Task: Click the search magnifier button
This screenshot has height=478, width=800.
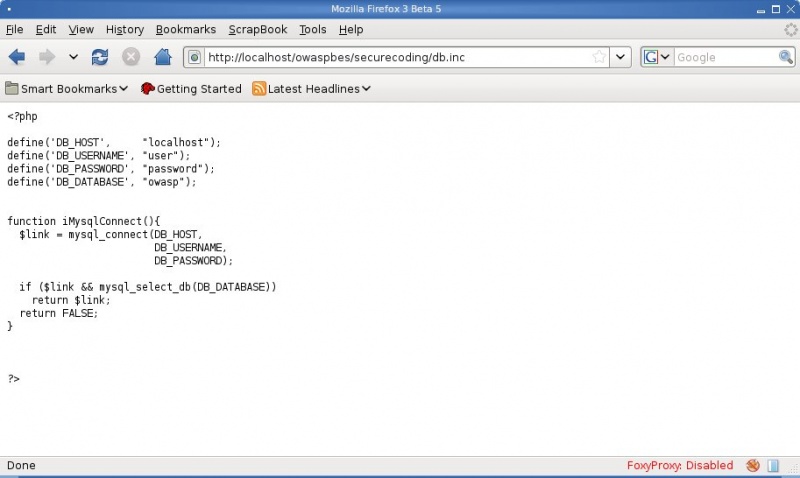Action: [786, 57]
